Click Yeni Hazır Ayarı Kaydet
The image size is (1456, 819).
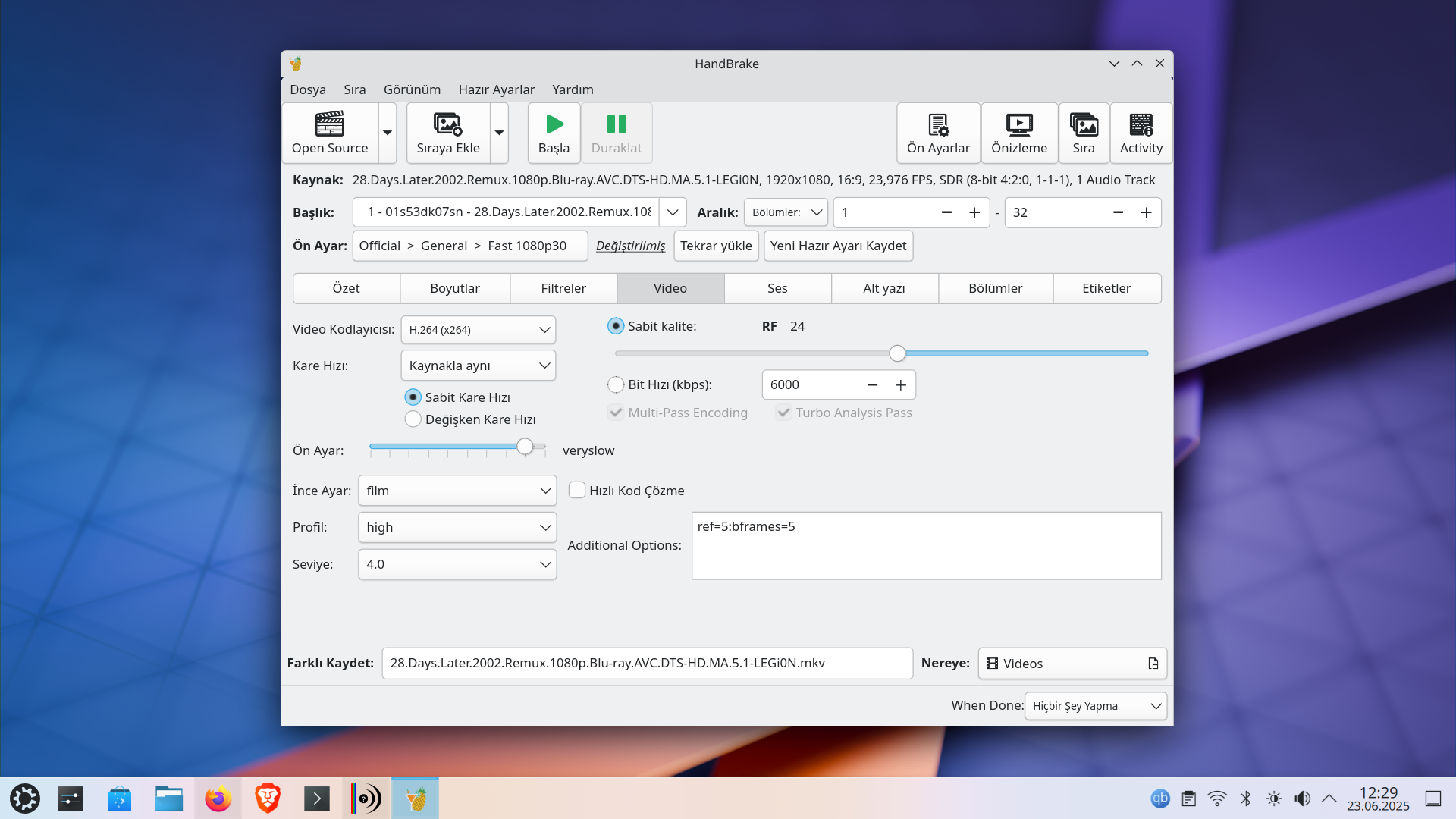838,246
